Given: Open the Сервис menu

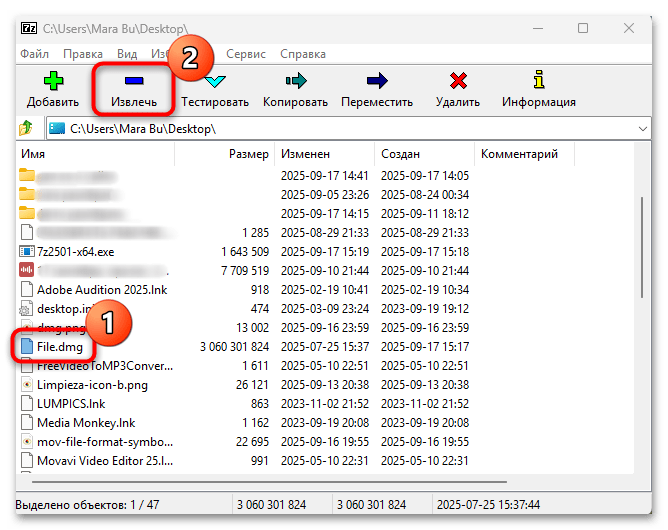Looking at the screenshot, I should (x=246, y=54).
